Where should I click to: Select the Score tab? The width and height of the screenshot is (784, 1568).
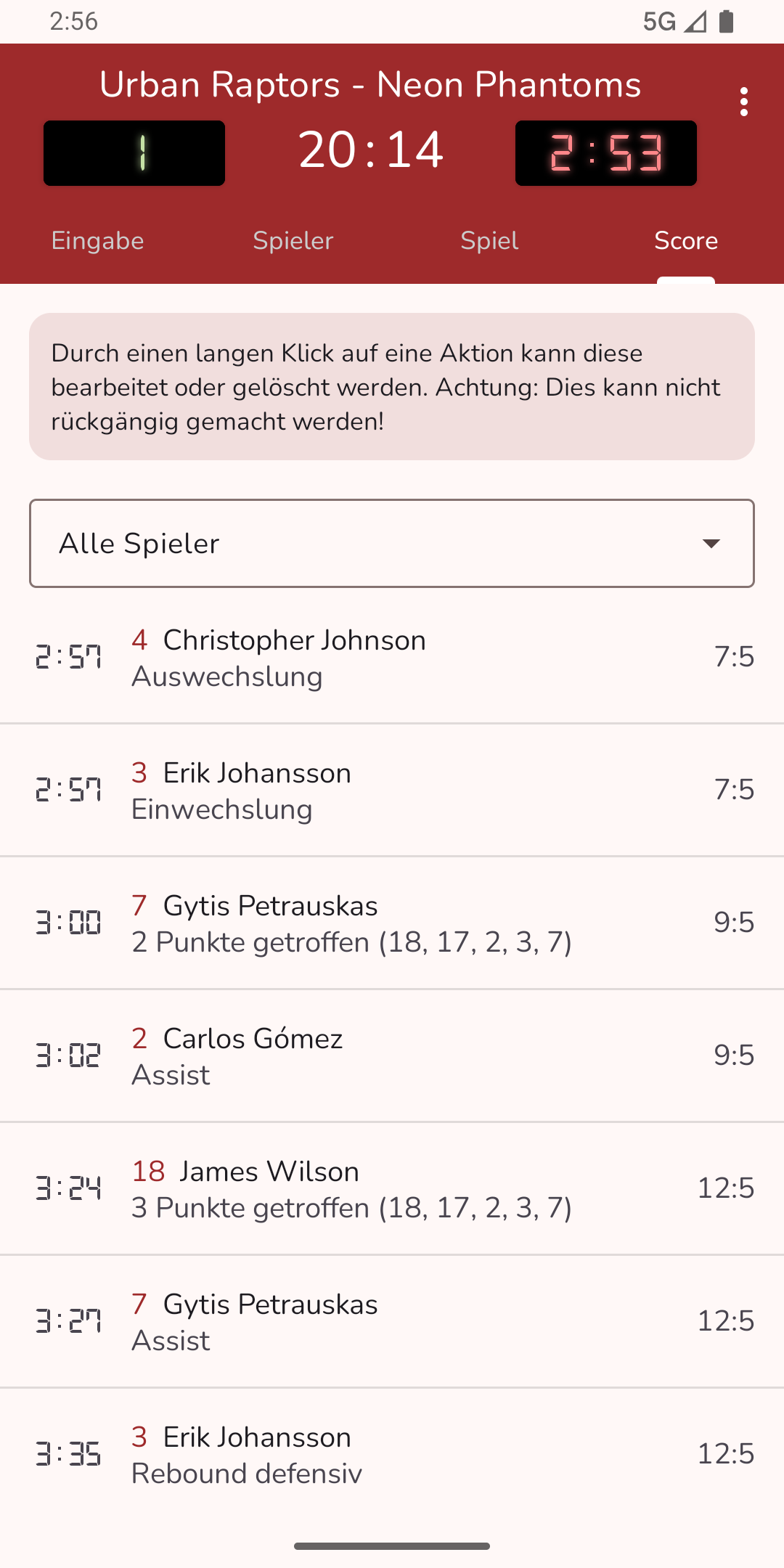click(x=686, y=241)
